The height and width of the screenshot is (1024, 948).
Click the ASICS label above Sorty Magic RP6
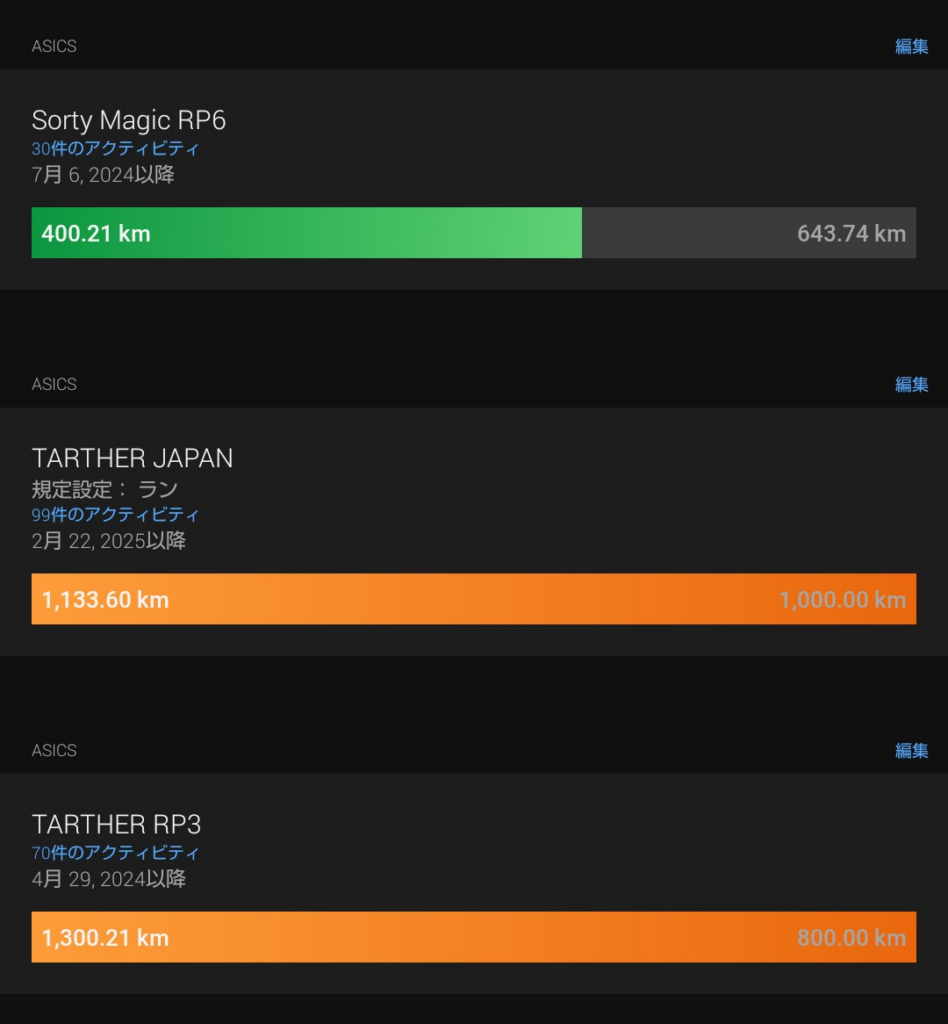[x=54, y=46]
